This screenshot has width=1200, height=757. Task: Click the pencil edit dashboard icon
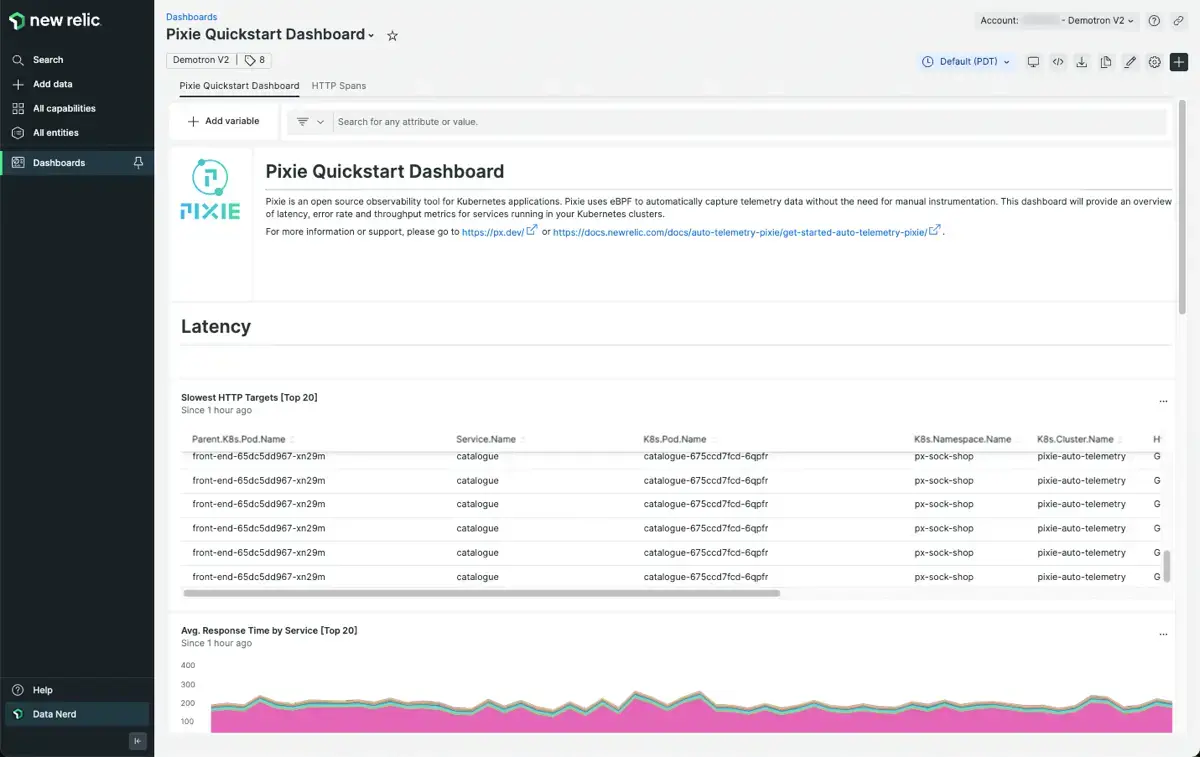tap(1130, 62)
